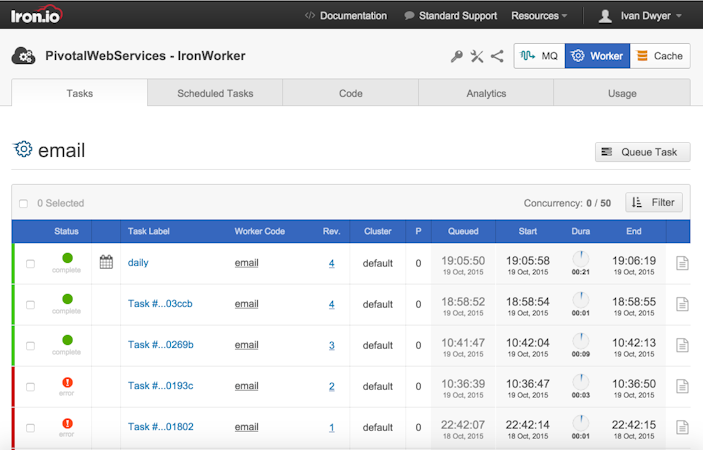Click red error status for Task #...0193c

point(67,382)
